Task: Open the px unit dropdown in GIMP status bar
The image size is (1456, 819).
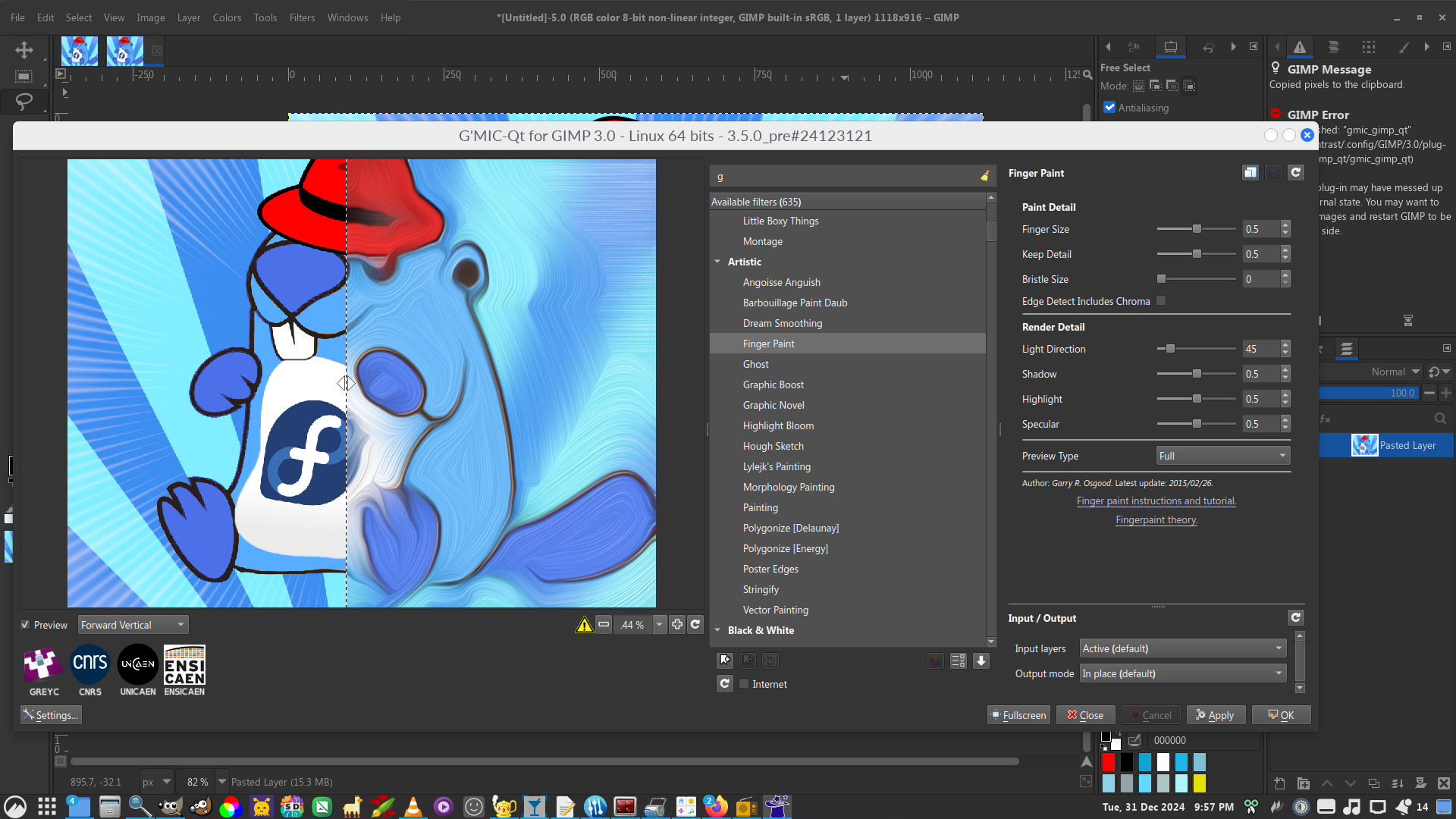Action: pos(156,782)
